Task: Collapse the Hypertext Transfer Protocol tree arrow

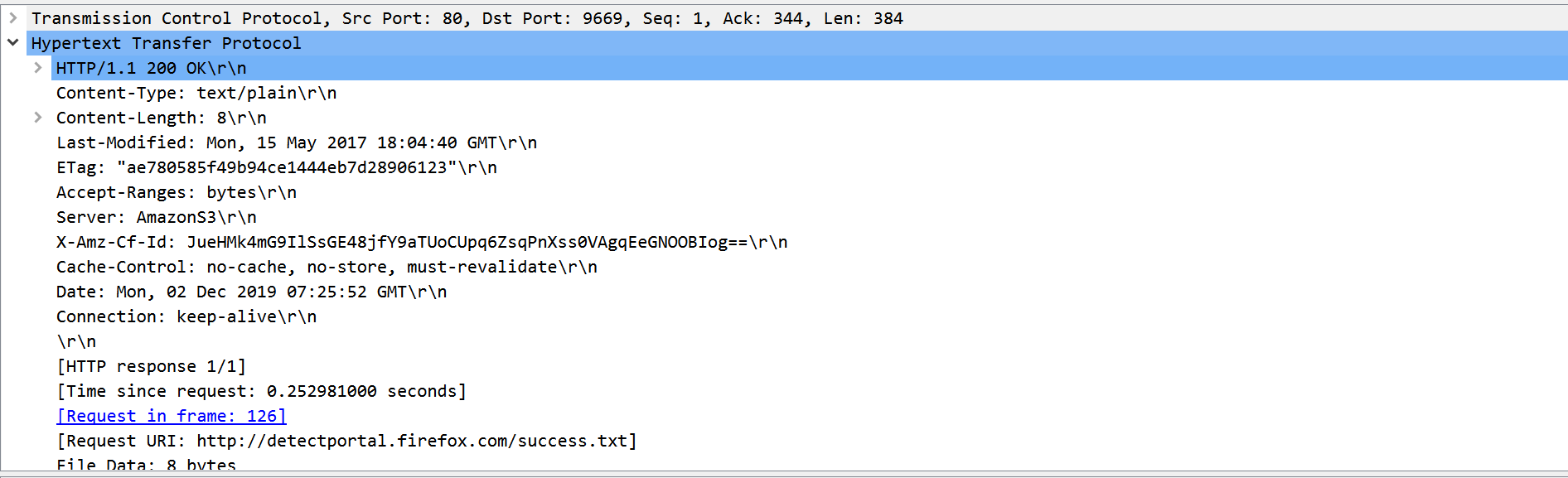Action: pos(13,42)
